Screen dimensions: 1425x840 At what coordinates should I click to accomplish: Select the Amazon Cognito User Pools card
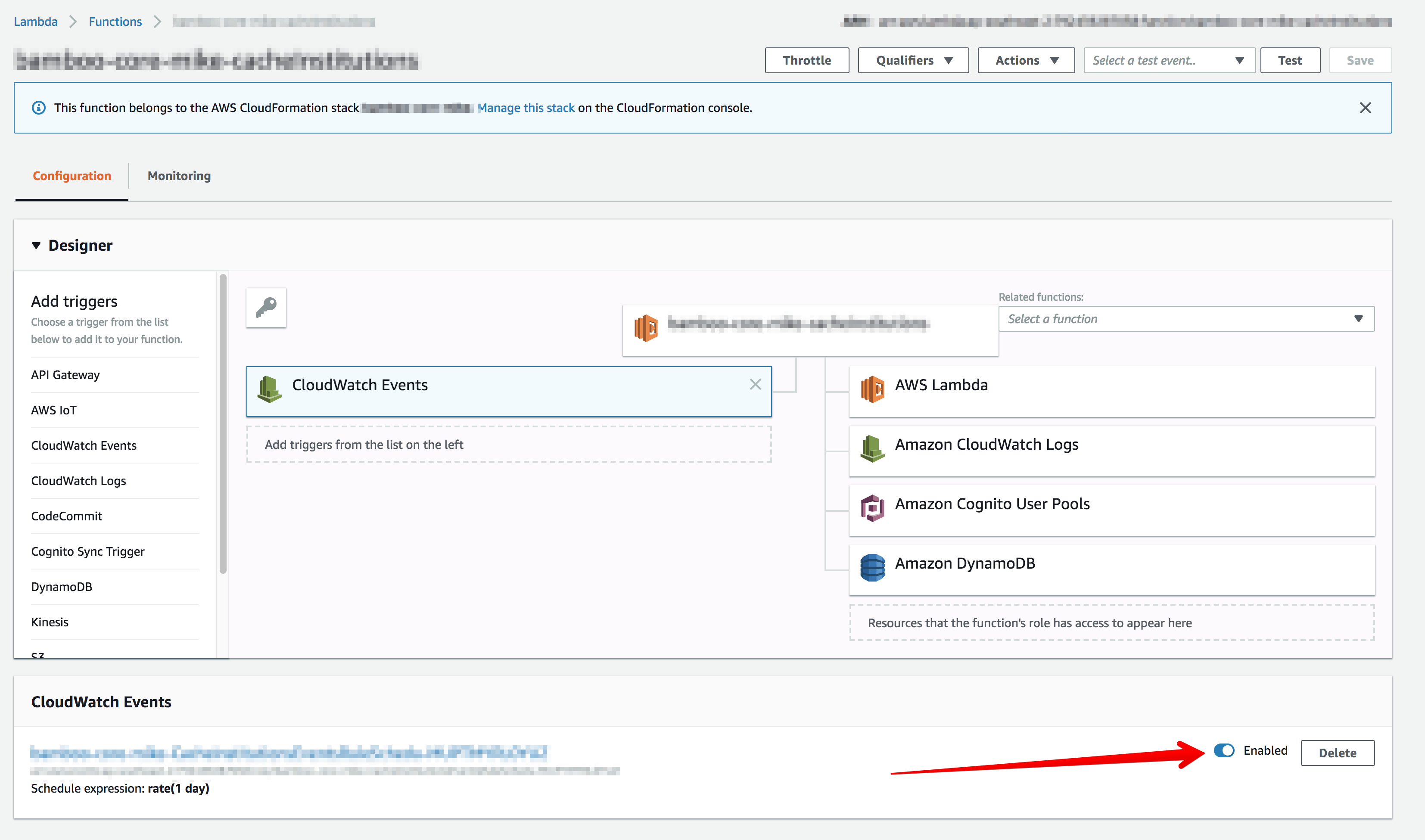(x=1111, y=510)
